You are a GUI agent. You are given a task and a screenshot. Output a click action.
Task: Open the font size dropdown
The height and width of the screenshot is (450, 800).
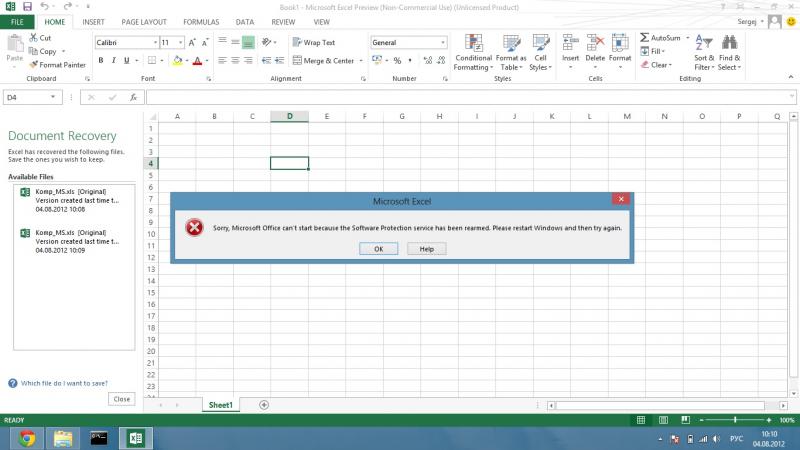[x=180, y=42]
